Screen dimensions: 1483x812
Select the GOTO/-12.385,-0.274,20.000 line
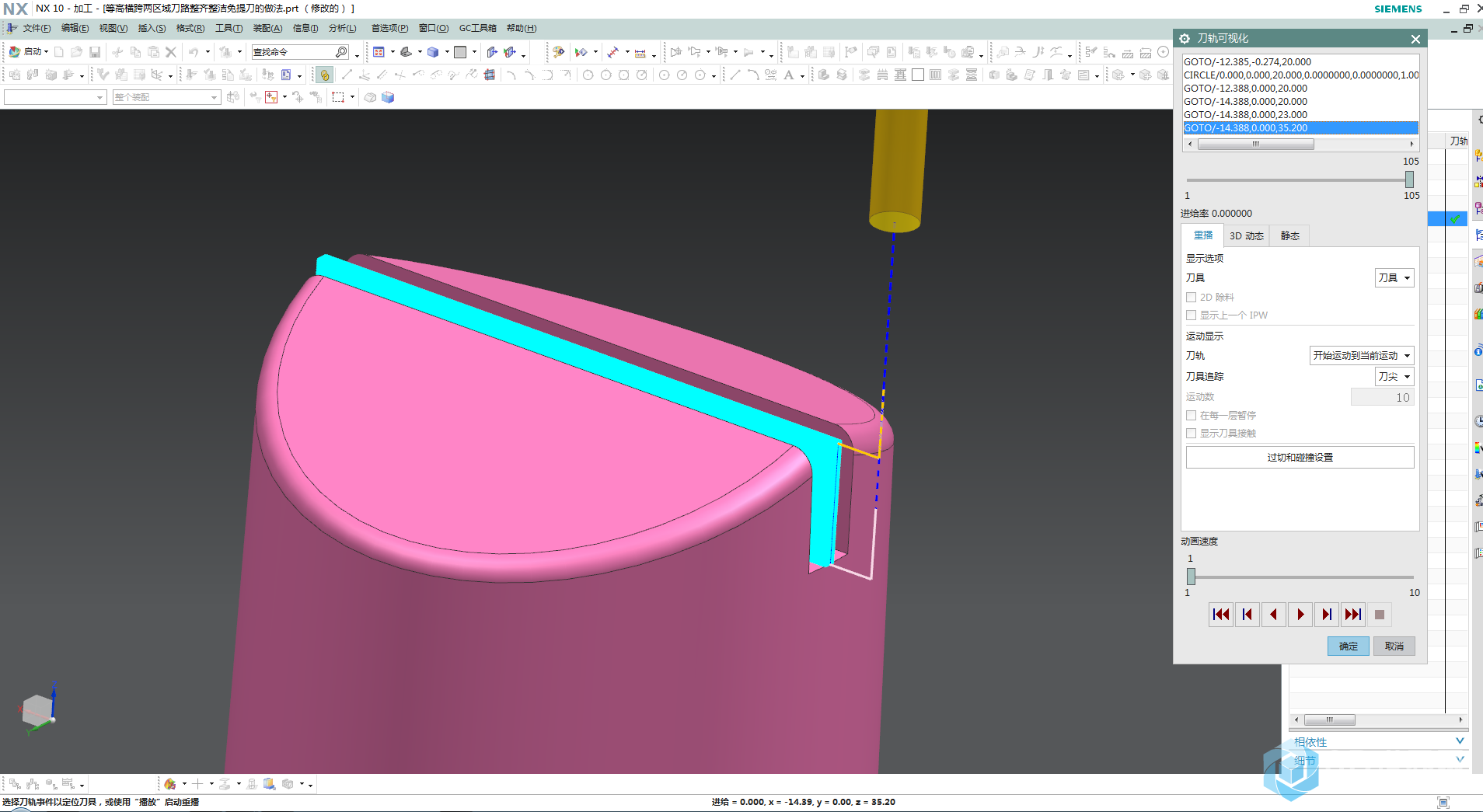[1300, 61]
